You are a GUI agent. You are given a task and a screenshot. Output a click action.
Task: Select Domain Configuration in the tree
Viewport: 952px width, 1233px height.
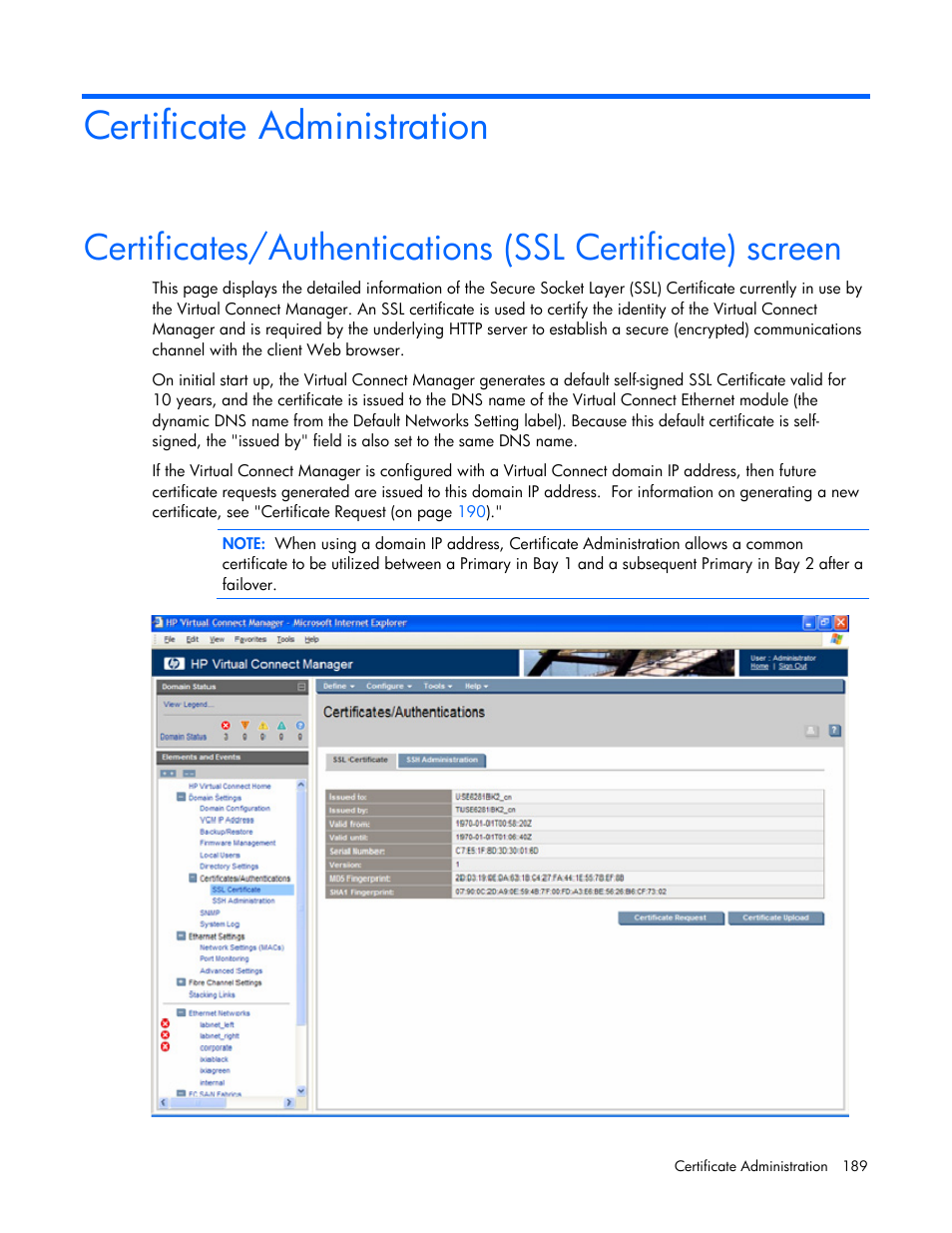point(235,809)
